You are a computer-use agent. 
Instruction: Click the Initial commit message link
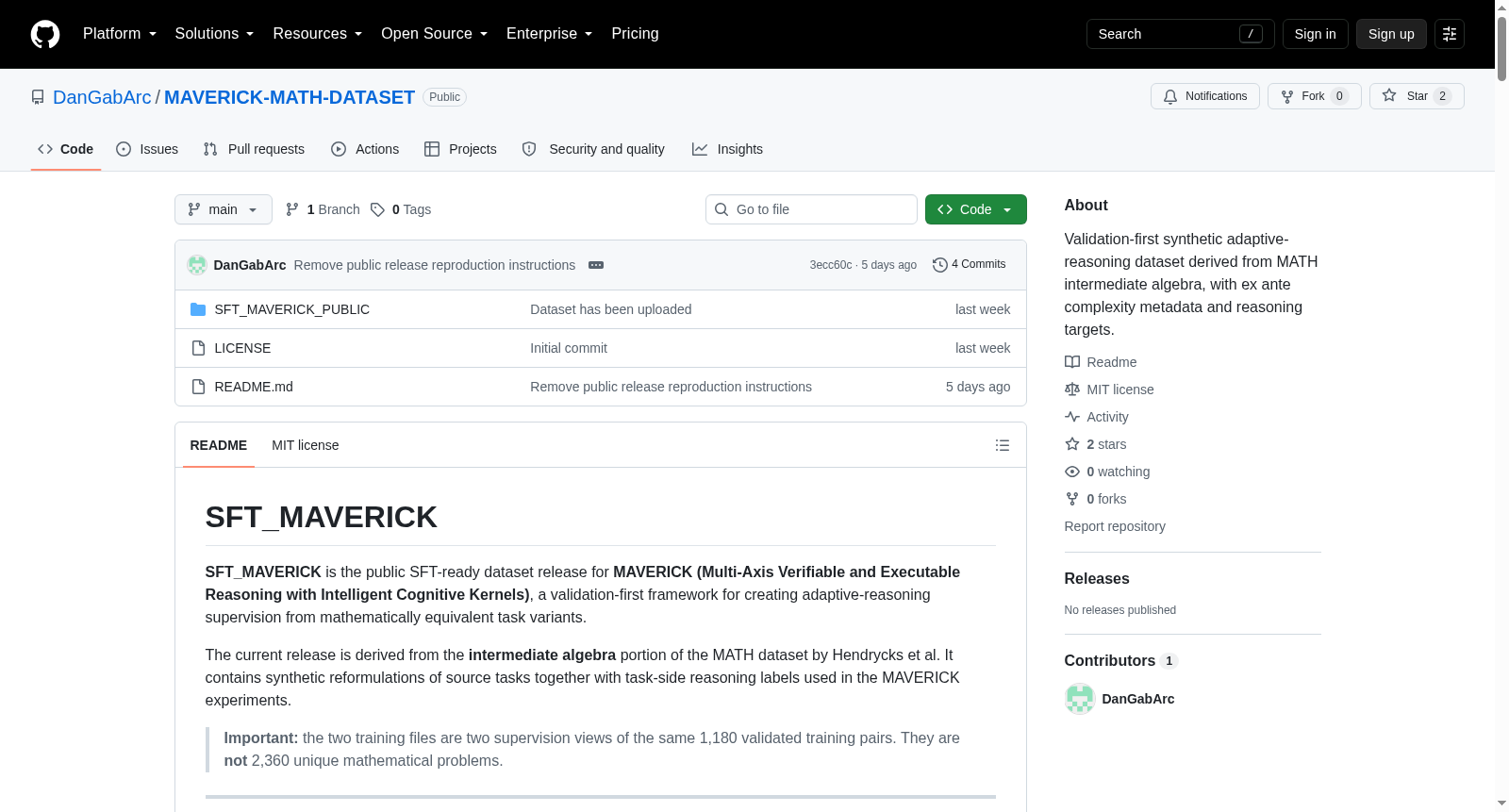tap(569, 348)
